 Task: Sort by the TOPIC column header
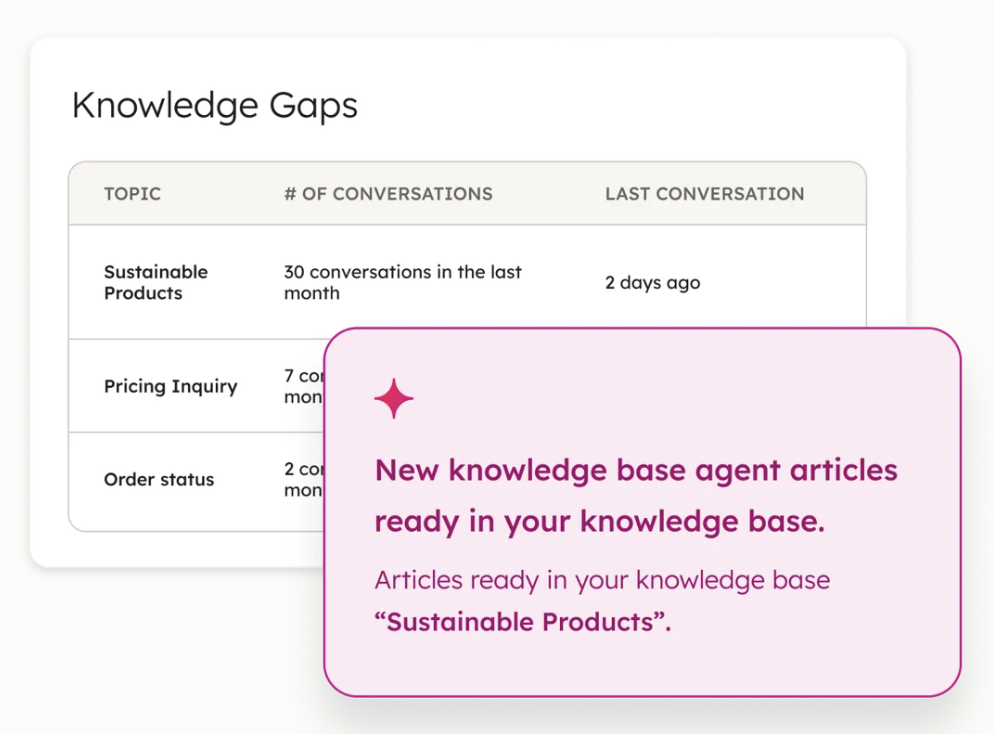coord(132,194)
